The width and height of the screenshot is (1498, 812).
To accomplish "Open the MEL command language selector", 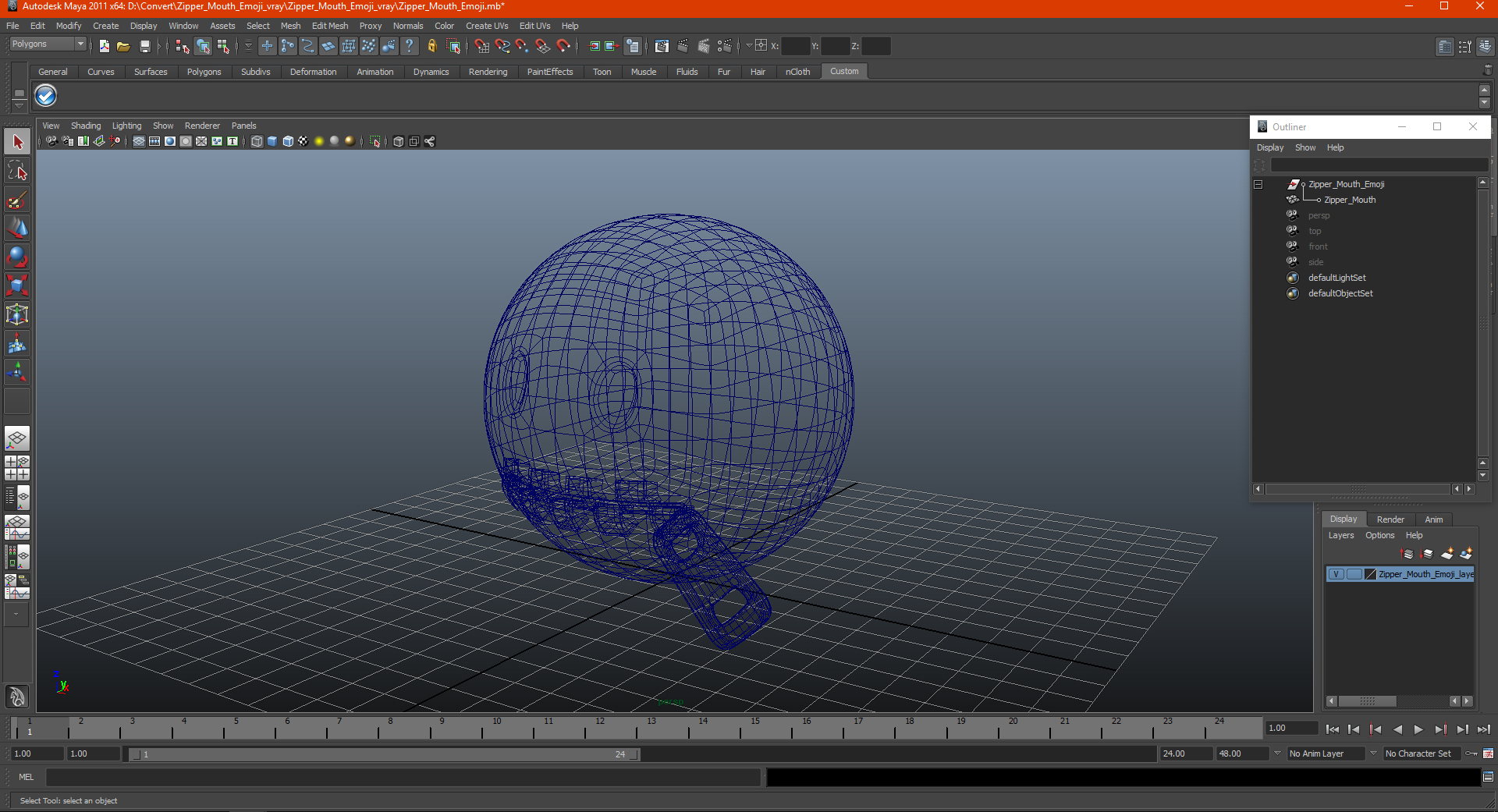I will click(26, 777).
